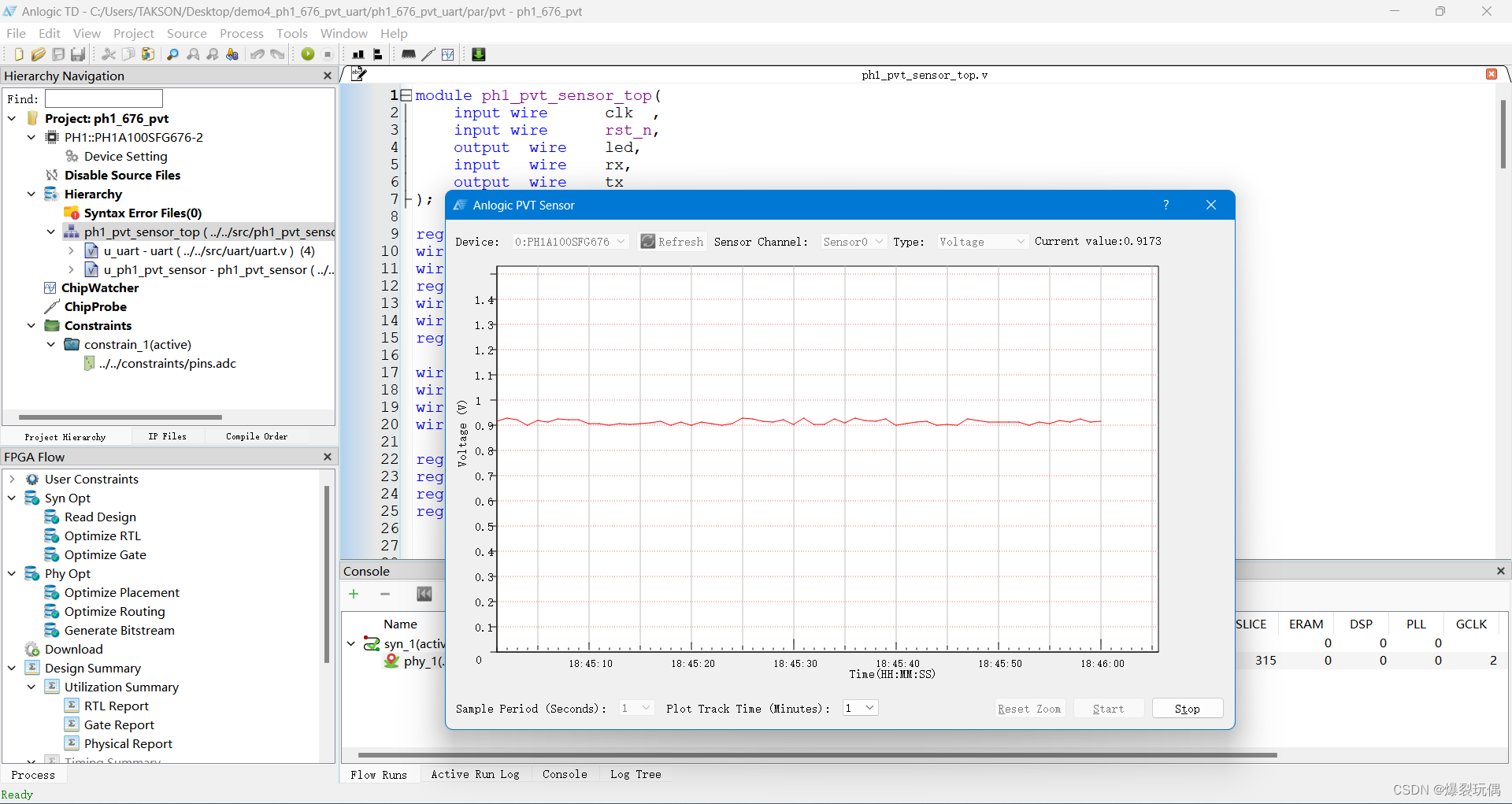Select Generate Bitstream in FPGA Flow

[120, 630]
